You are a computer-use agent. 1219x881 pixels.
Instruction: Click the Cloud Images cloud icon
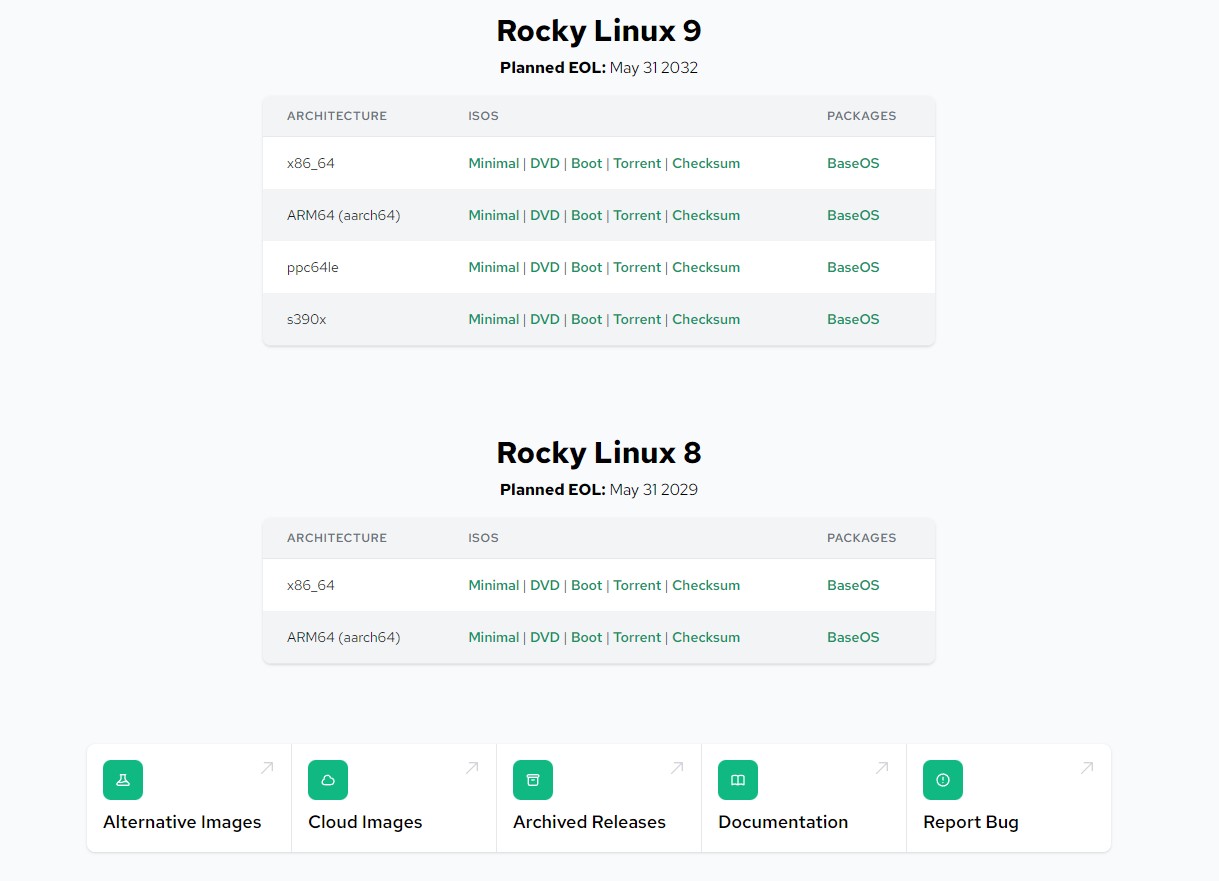328,780
